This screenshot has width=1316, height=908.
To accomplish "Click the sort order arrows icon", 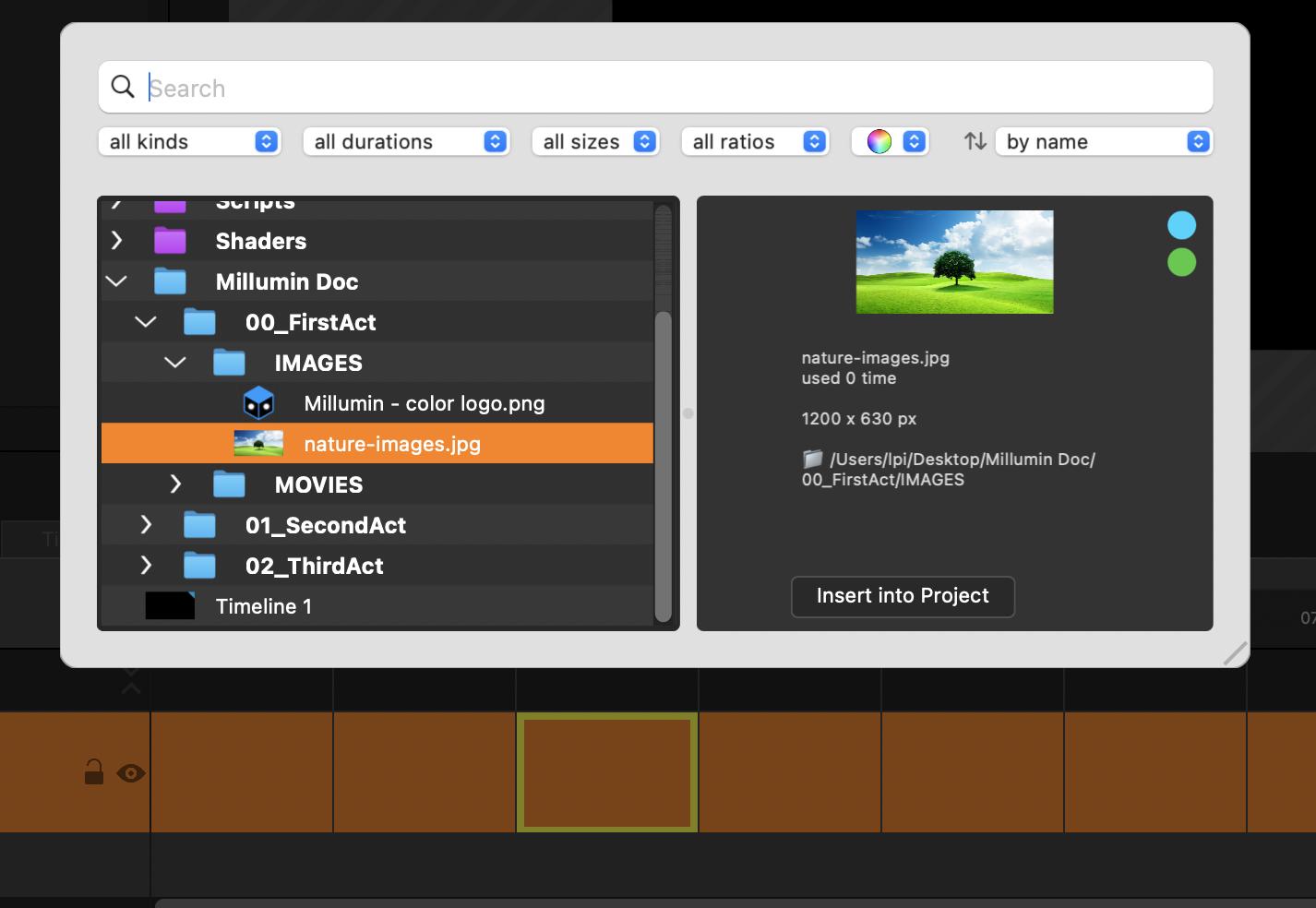I will coord(975,141).
